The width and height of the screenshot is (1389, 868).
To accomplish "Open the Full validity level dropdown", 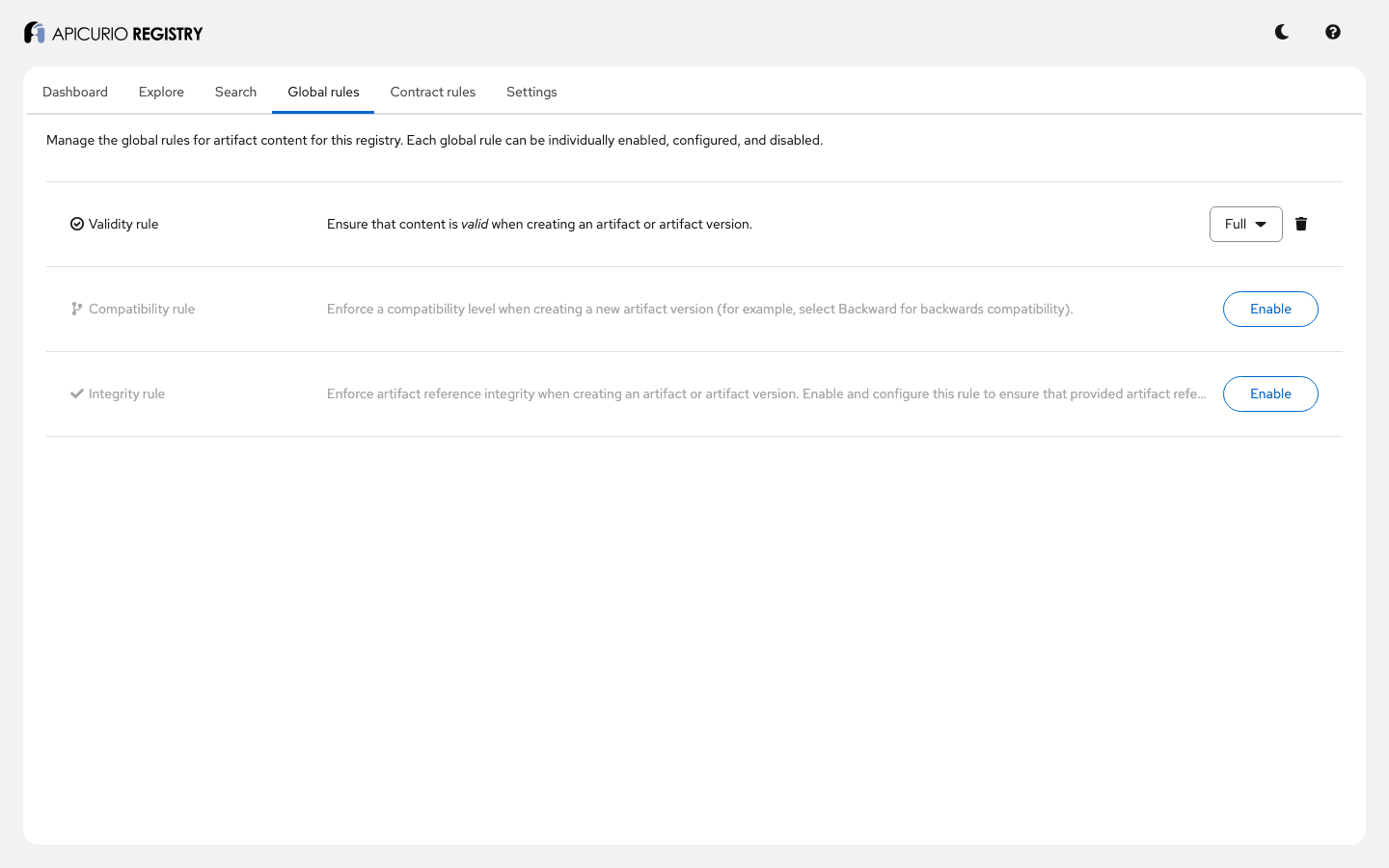I will point(1245,224).
